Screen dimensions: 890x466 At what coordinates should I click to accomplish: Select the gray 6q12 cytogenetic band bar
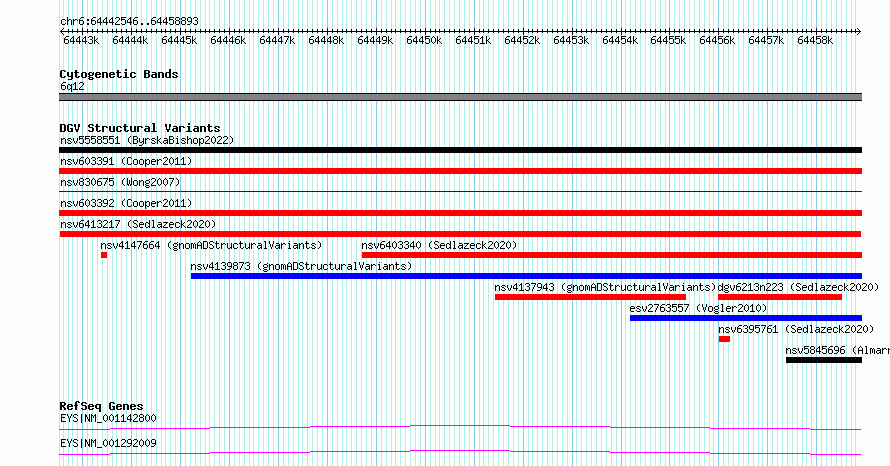coord(460,97)
